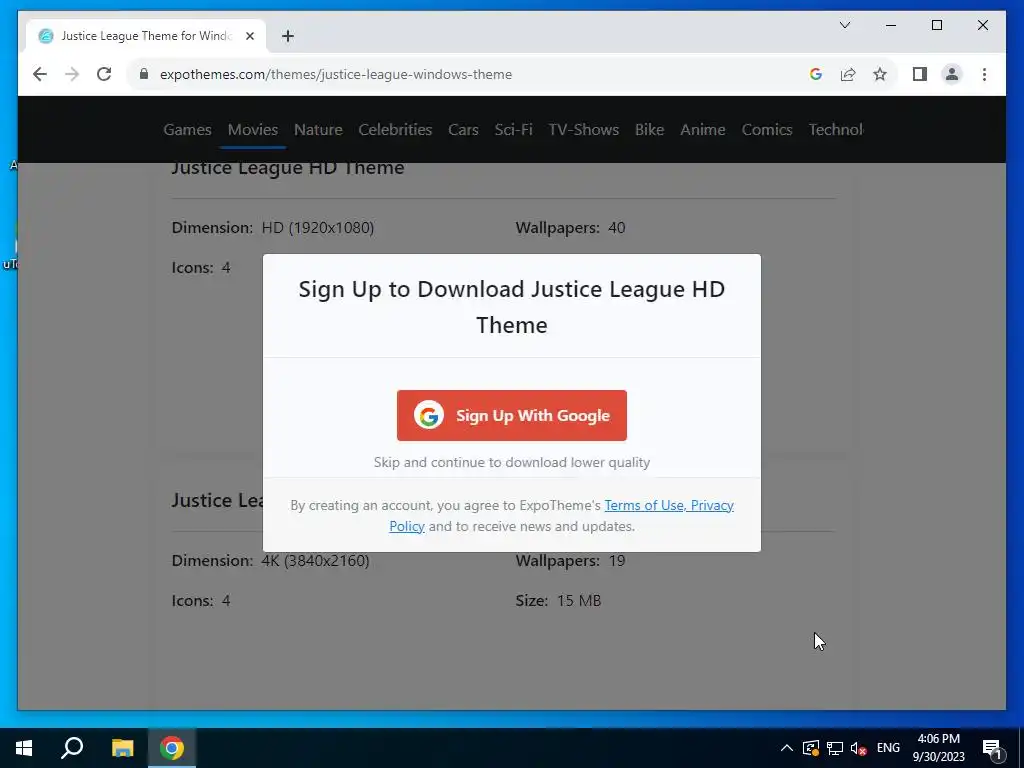Minimize the Chrome window
The height and width of the screenshot is (768, 1024).
(x=891, y=25)
